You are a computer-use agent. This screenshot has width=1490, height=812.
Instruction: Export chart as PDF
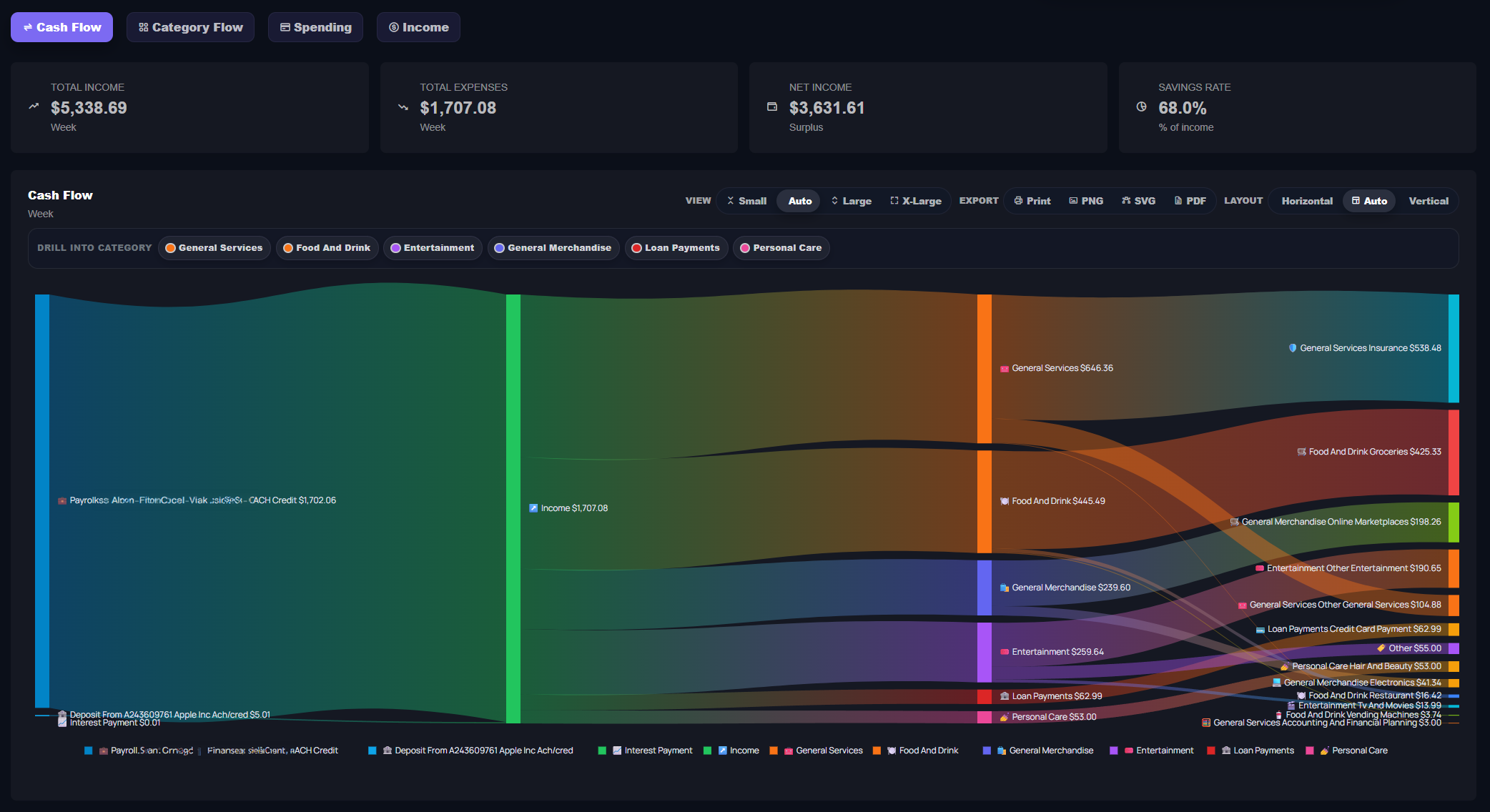(x=1190, y=201)
